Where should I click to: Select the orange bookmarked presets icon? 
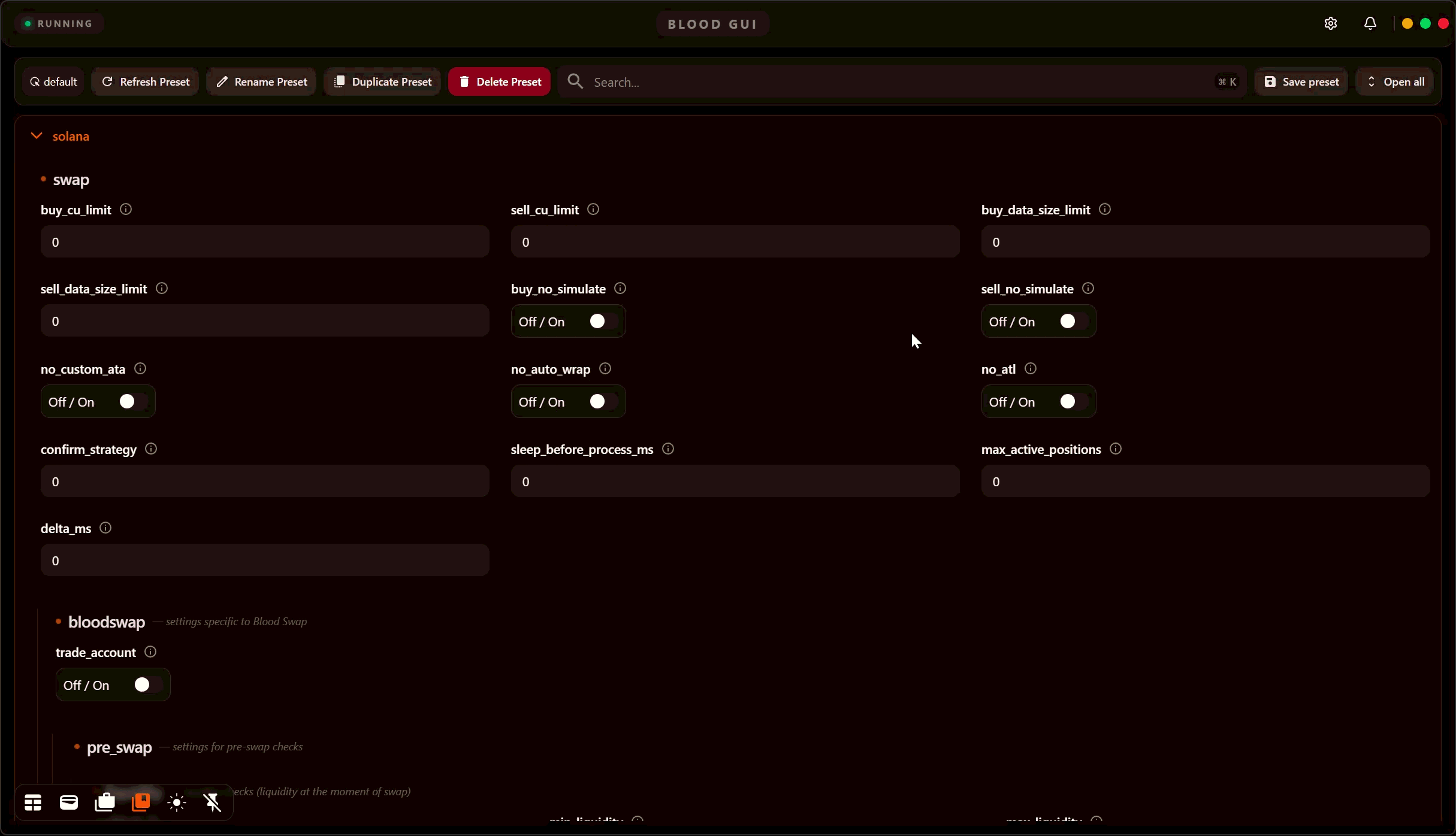pyautogui.click(x=141, y=802)
